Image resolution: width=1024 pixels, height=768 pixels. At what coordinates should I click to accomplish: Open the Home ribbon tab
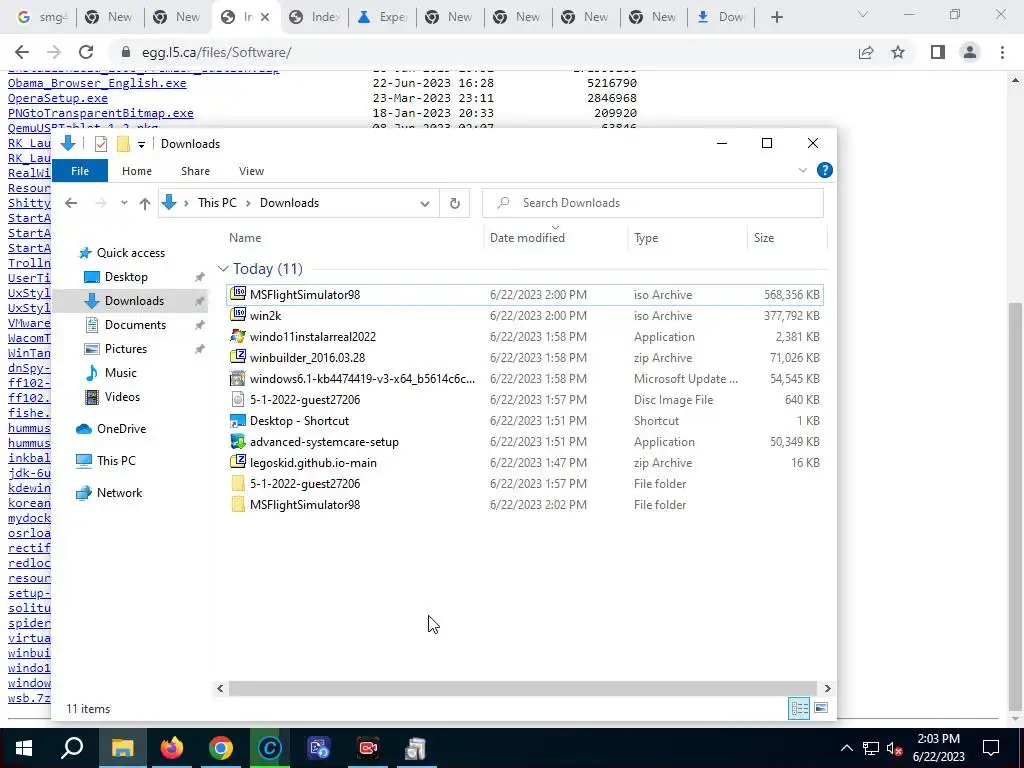click(x=136, y=170)
